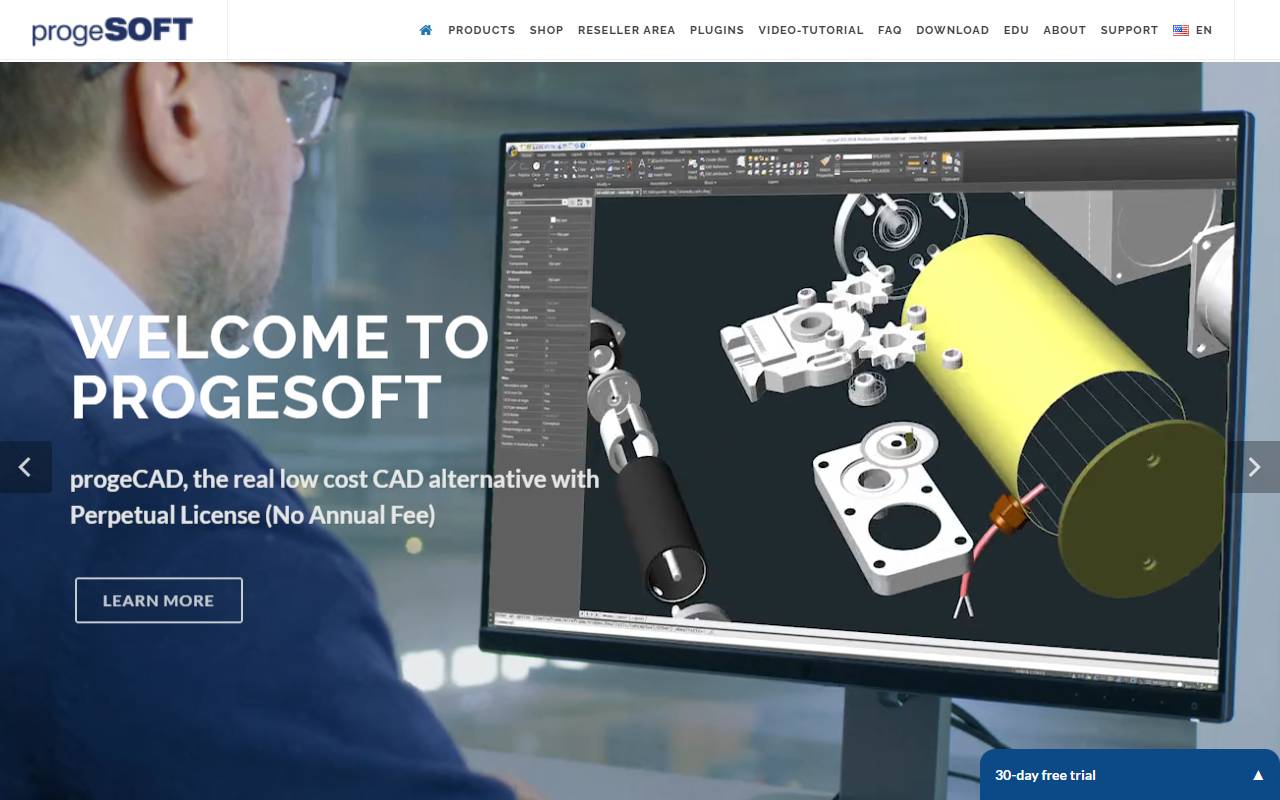The width and height of the screenshot is (1280, 800).
Task: Open the Download page
Action: click(953, 30)
